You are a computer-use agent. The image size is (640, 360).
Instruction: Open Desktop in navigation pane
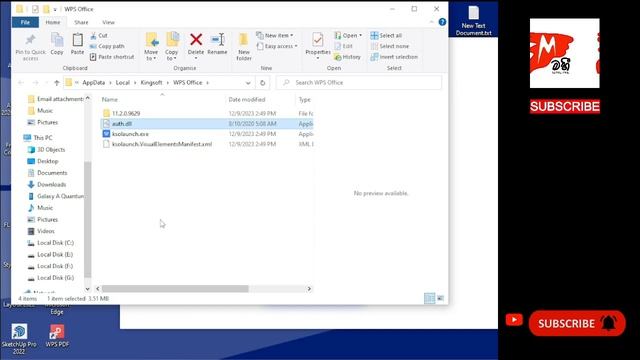point(48,161)
